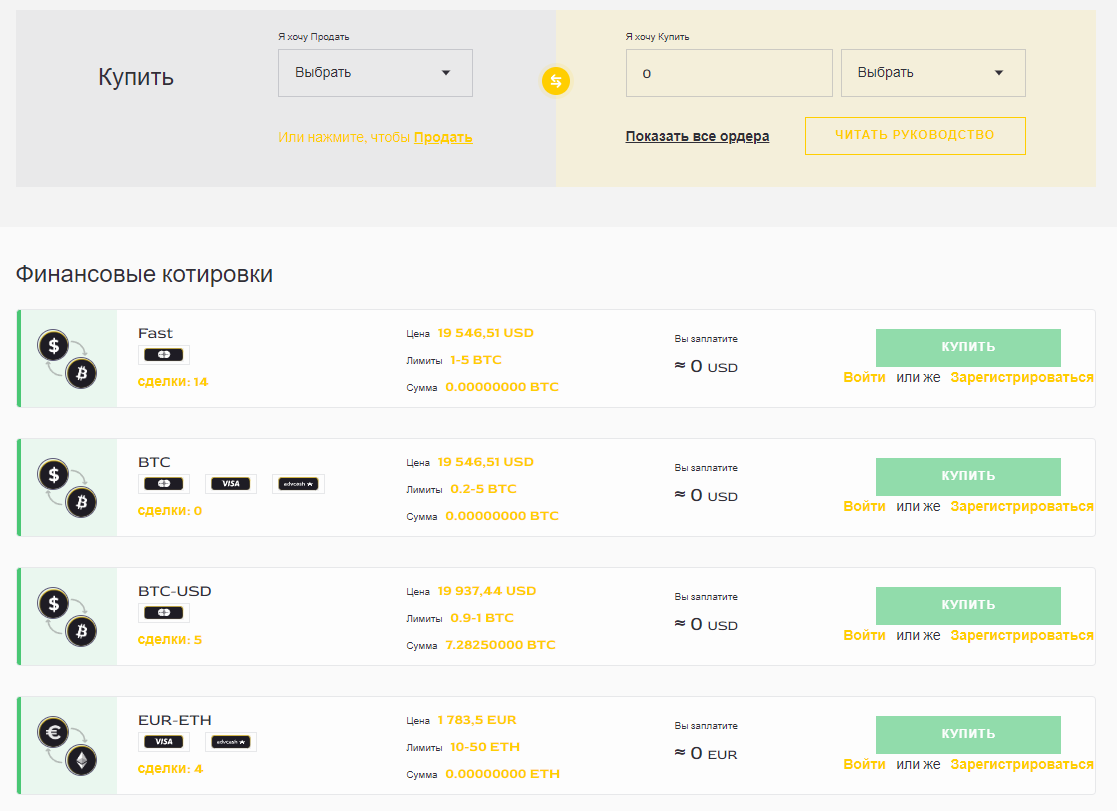Click the 'Я хочу Купить' amount field

pos(728,73)
